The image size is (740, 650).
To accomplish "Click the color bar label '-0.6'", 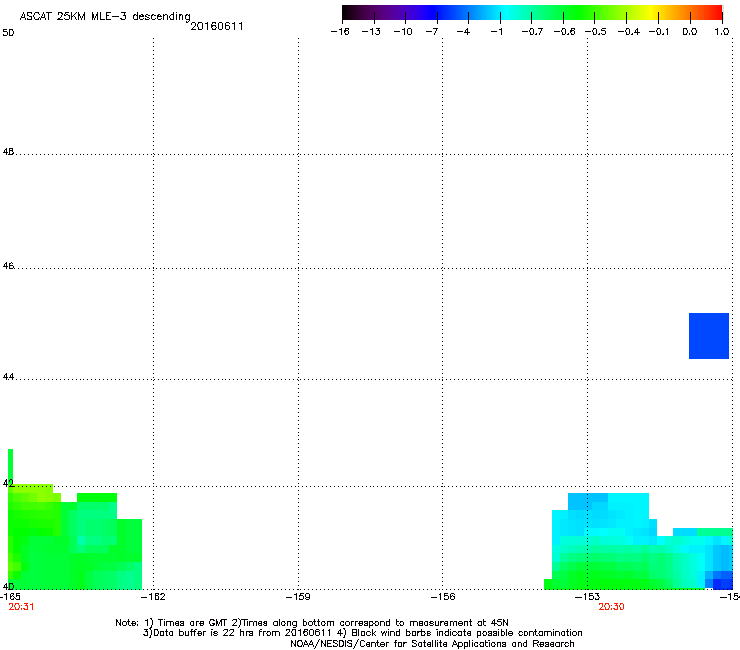I will click(x=564, y=32).
